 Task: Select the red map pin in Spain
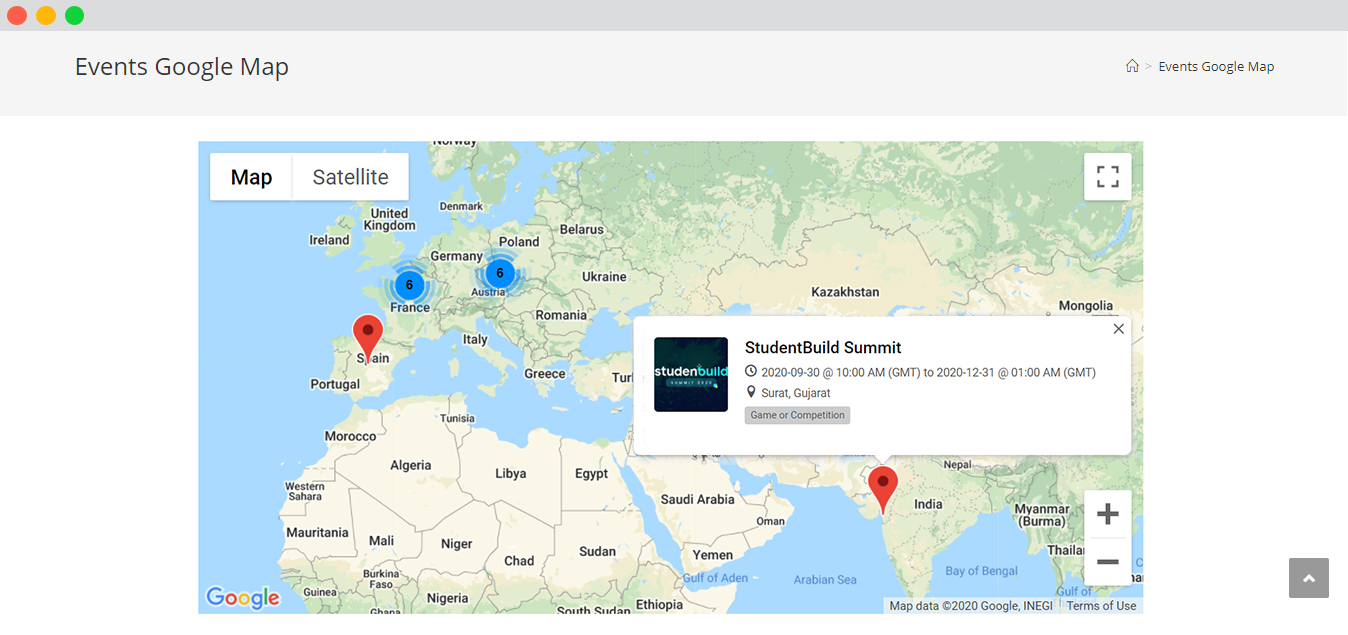tap(368, 338)
